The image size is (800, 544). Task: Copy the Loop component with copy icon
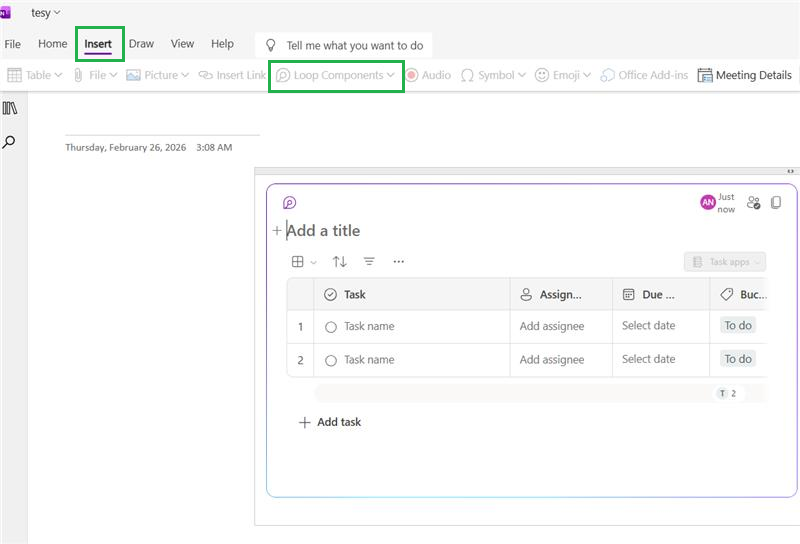776,203
